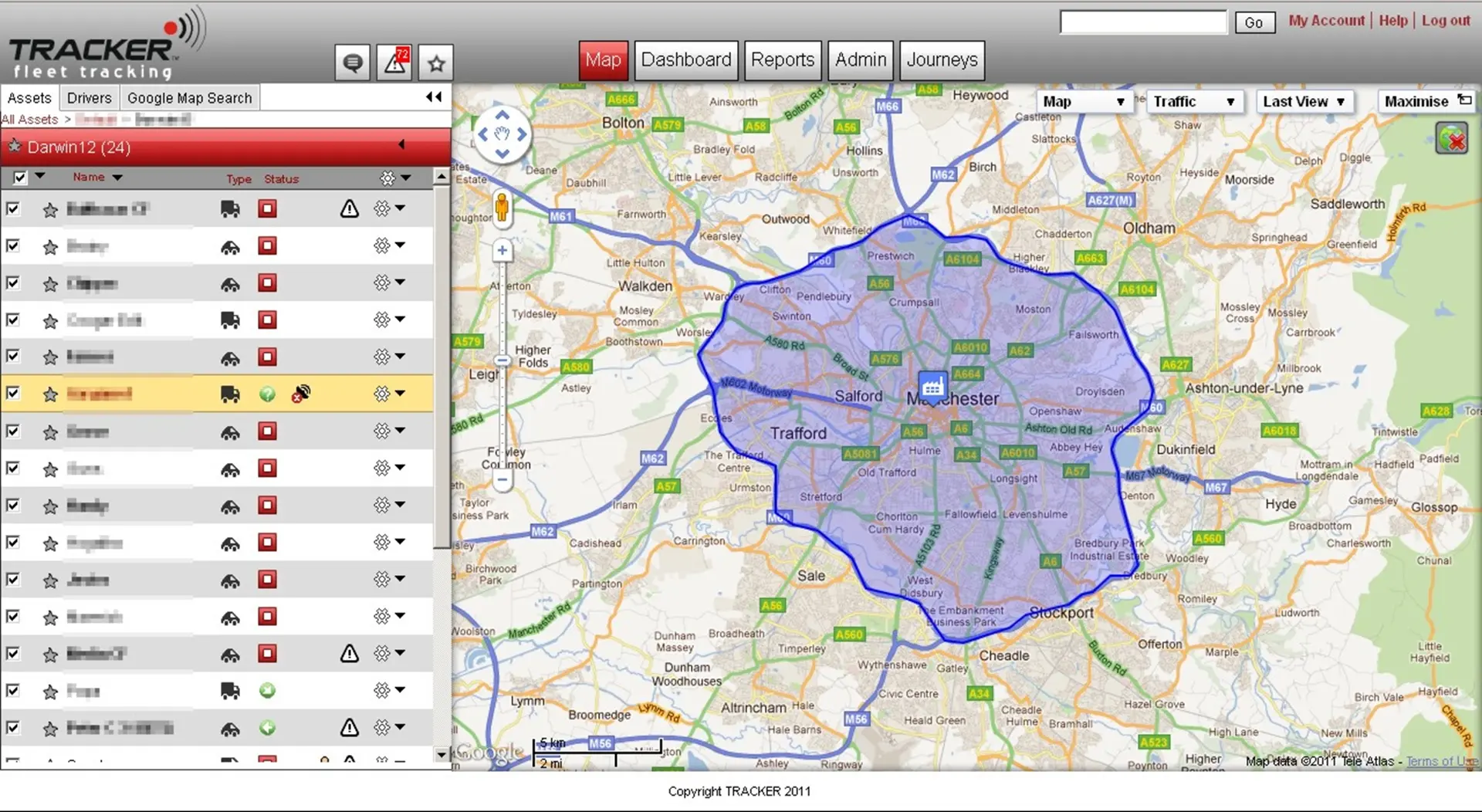Open the favourites star toolbar button
Viewport: 1482px width, 812px height.
coord(436,63)
